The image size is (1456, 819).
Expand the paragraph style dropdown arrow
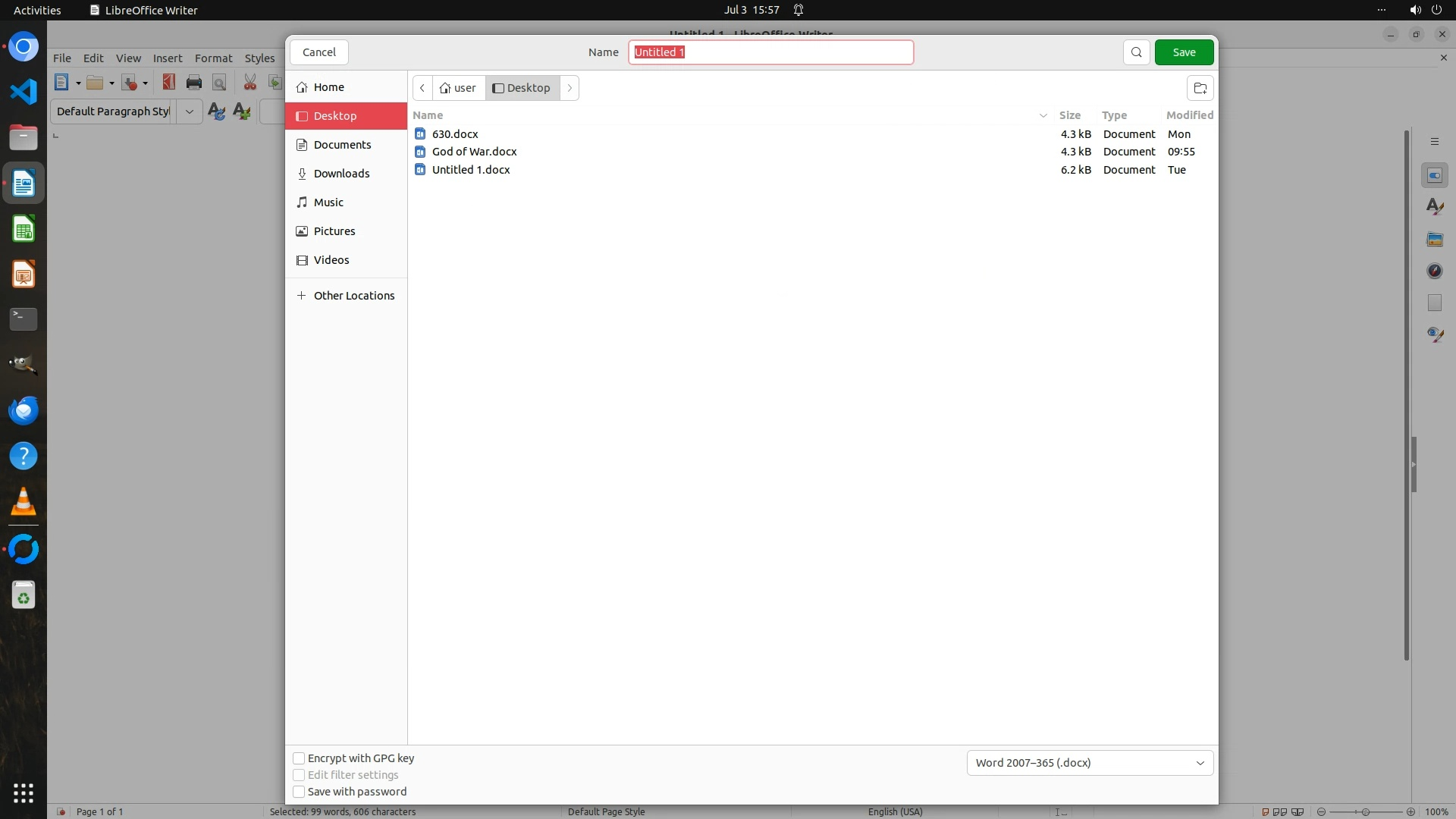coord(189,111)
